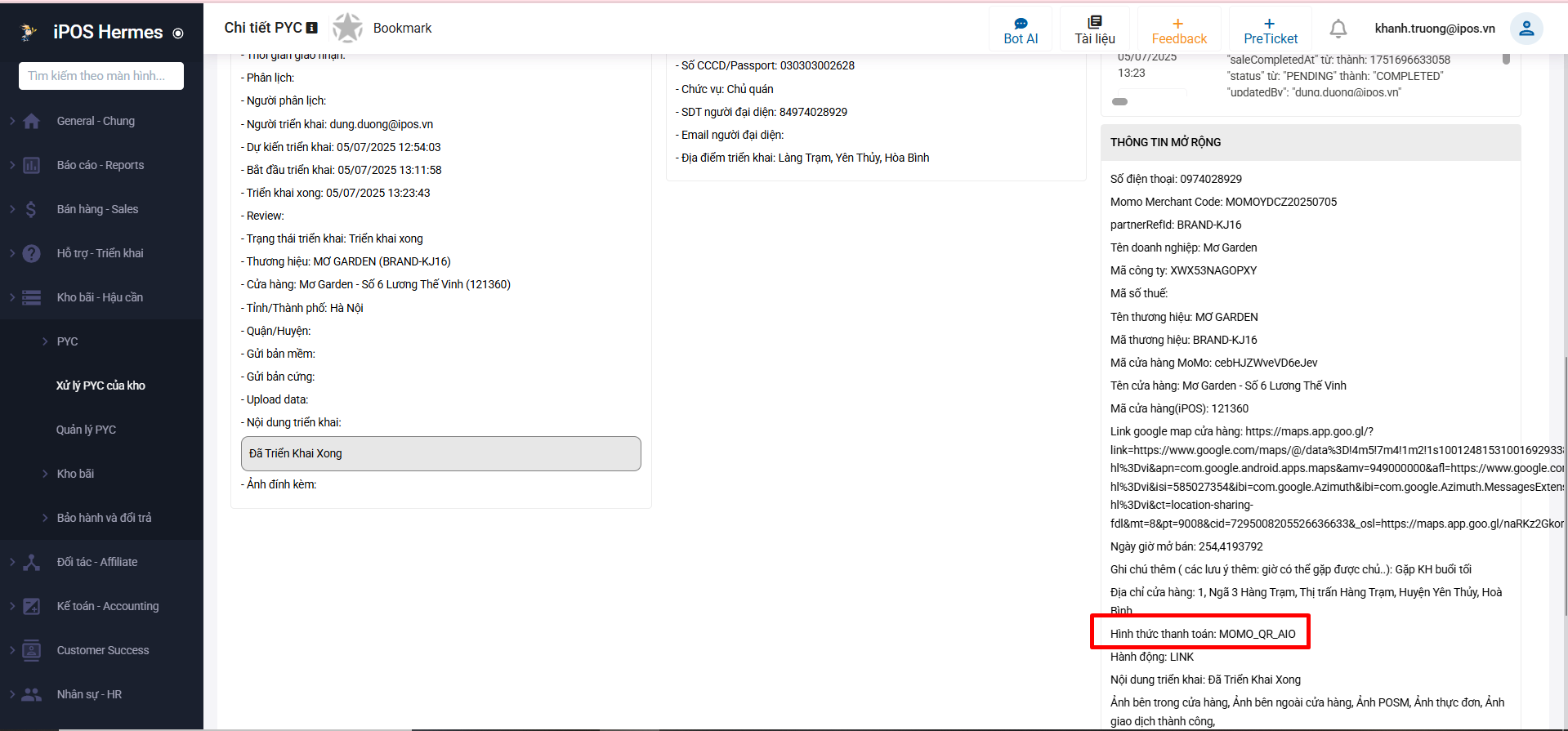This screenshot has width=1568, height=731.
Task: Expand the General - Chung chevron
Action: point(12,121)
